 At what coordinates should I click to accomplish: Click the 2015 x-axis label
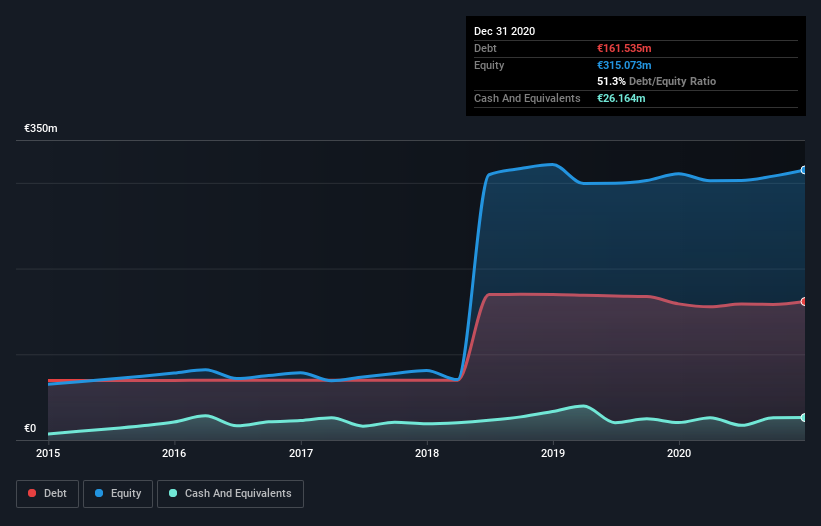48,453
